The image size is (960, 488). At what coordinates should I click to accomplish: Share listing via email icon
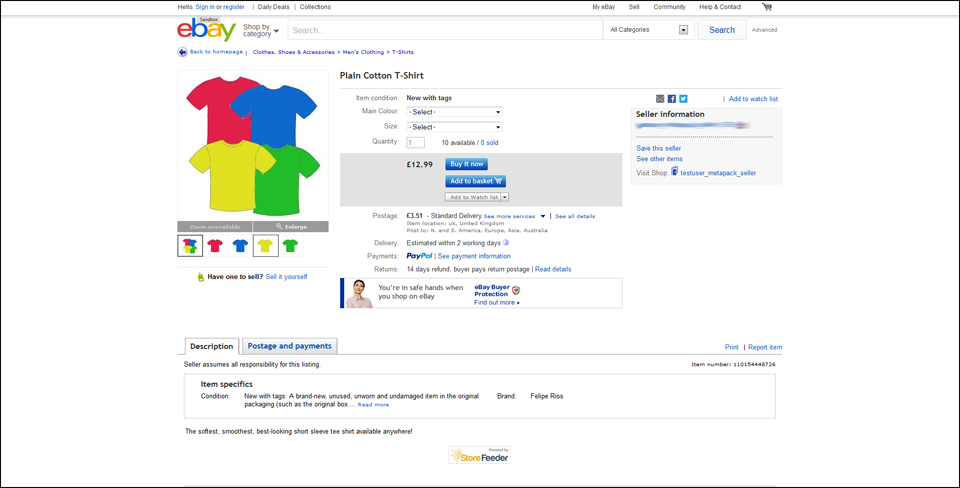click(660, 99)
